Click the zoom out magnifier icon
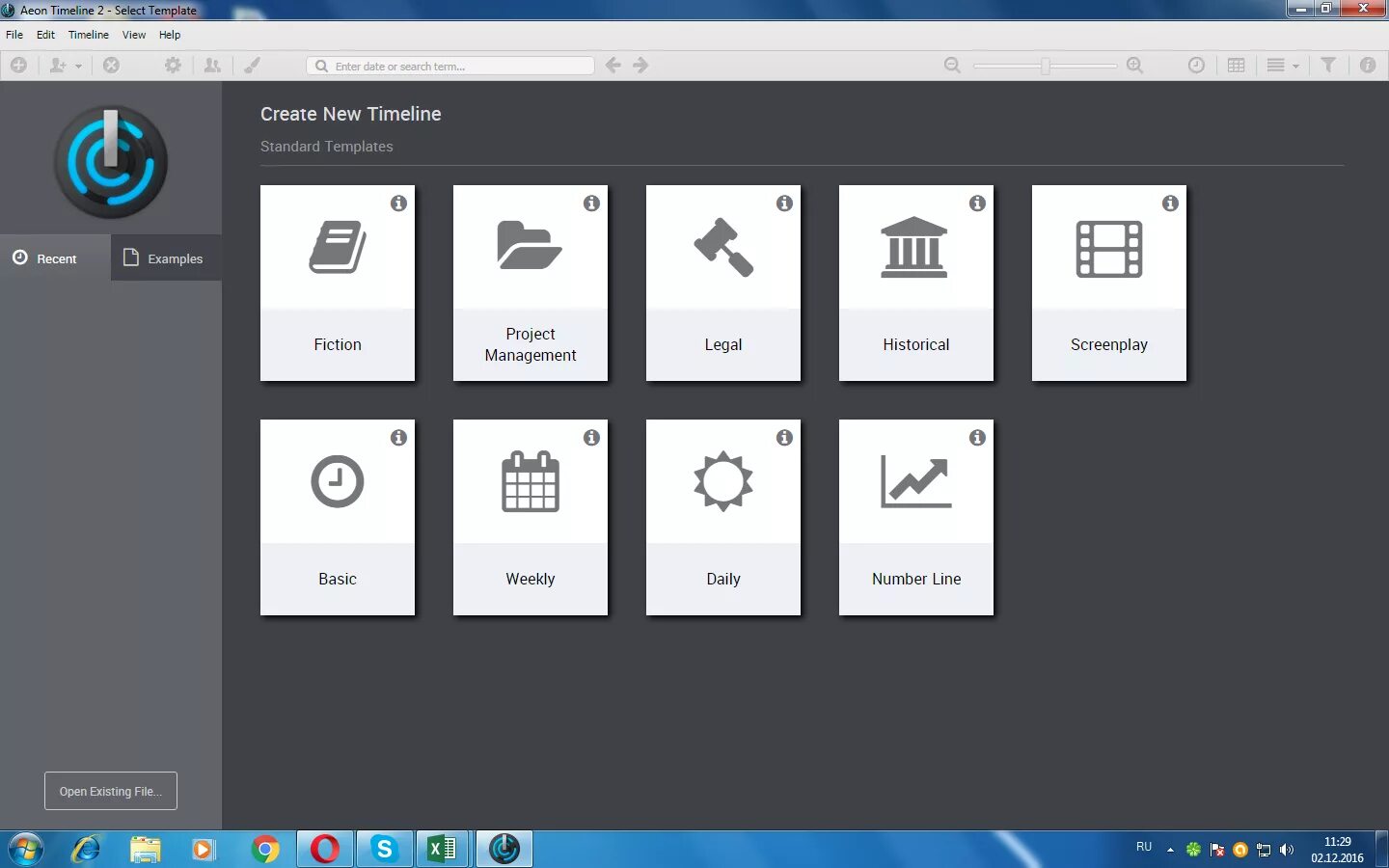Viewport: 1389px width, 868px height. click(952, 66)
